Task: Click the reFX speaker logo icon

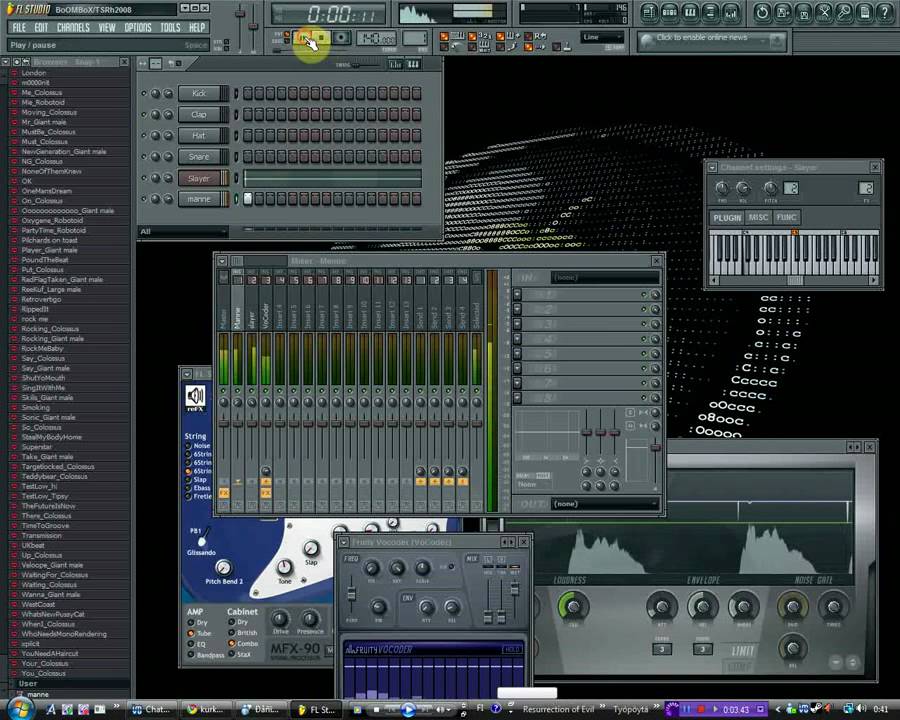Action: click(196, 397)
